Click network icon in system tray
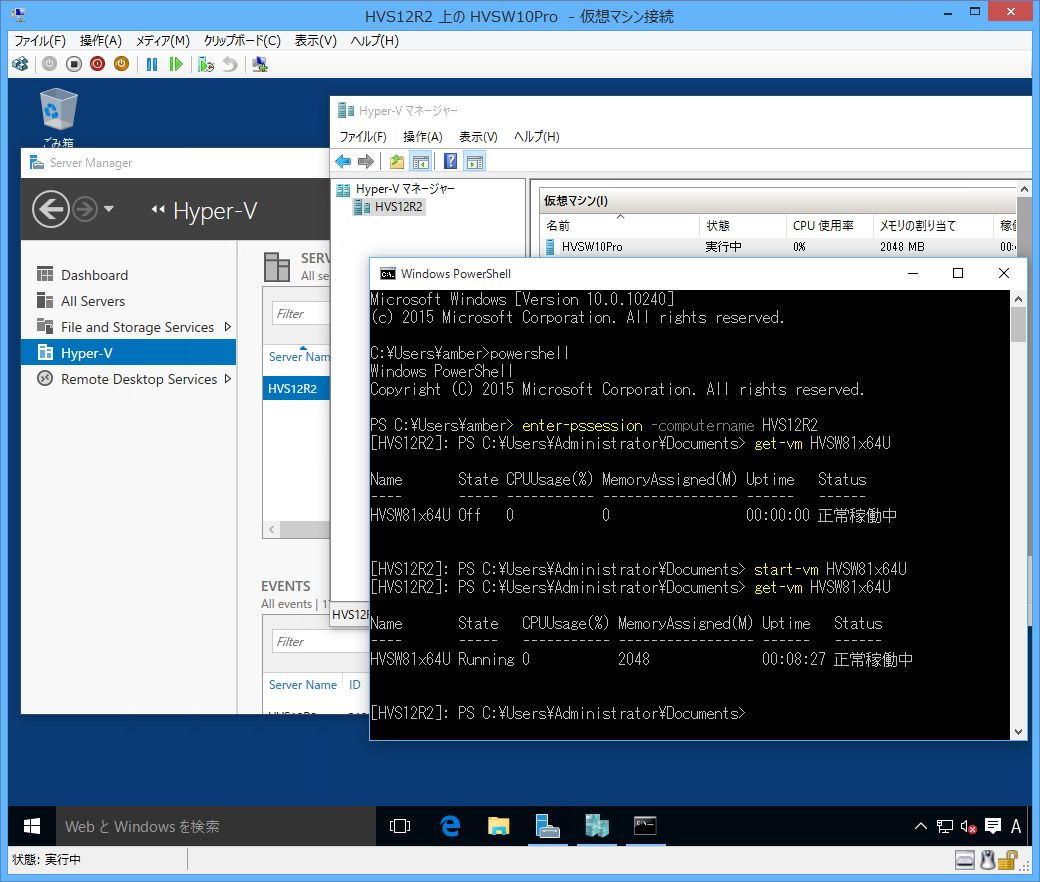This screenshot has width=1040, height=882. click(944, 826)
